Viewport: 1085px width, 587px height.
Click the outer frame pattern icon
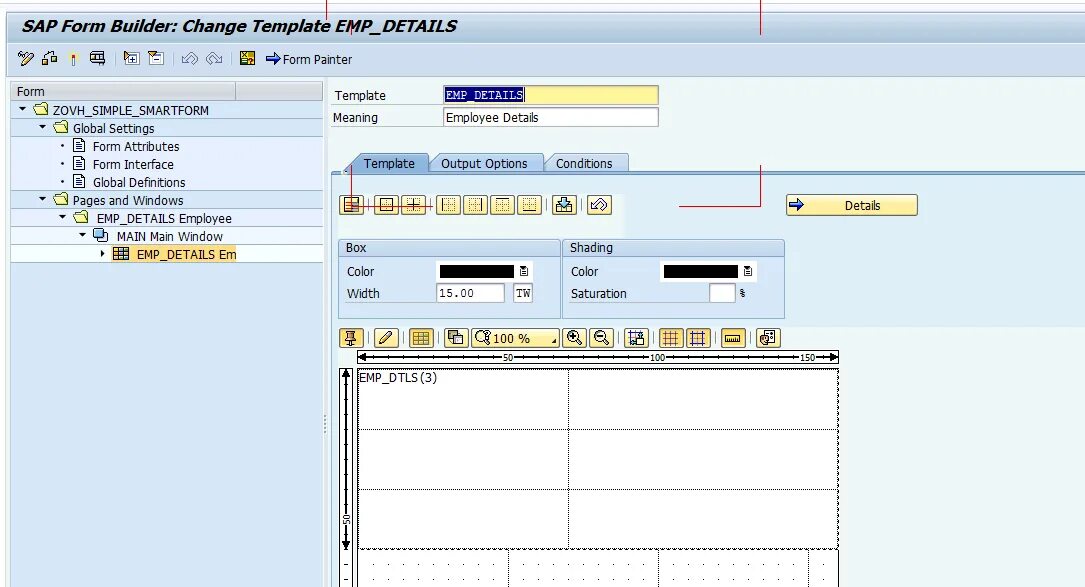point(386,205)
